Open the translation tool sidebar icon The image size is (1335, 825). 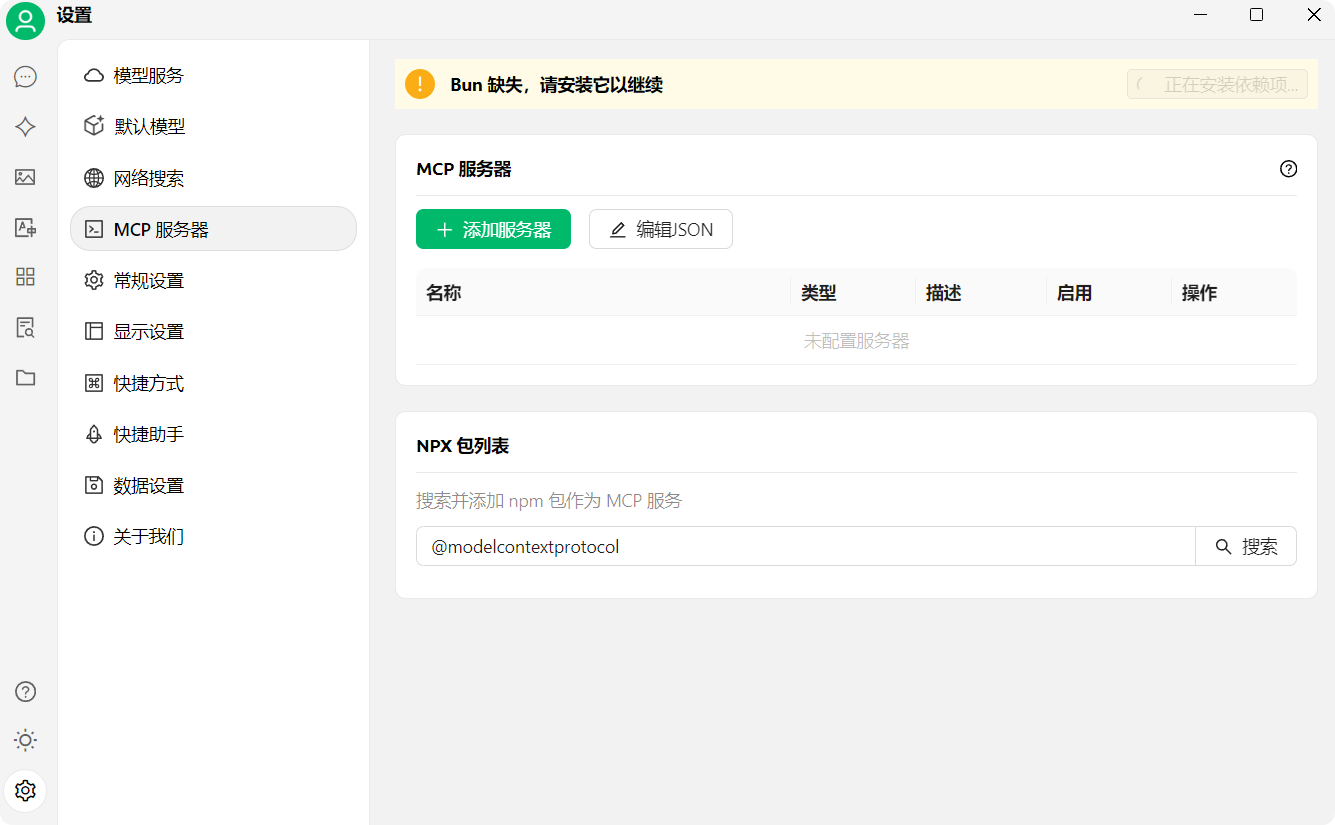coord(25,227)
